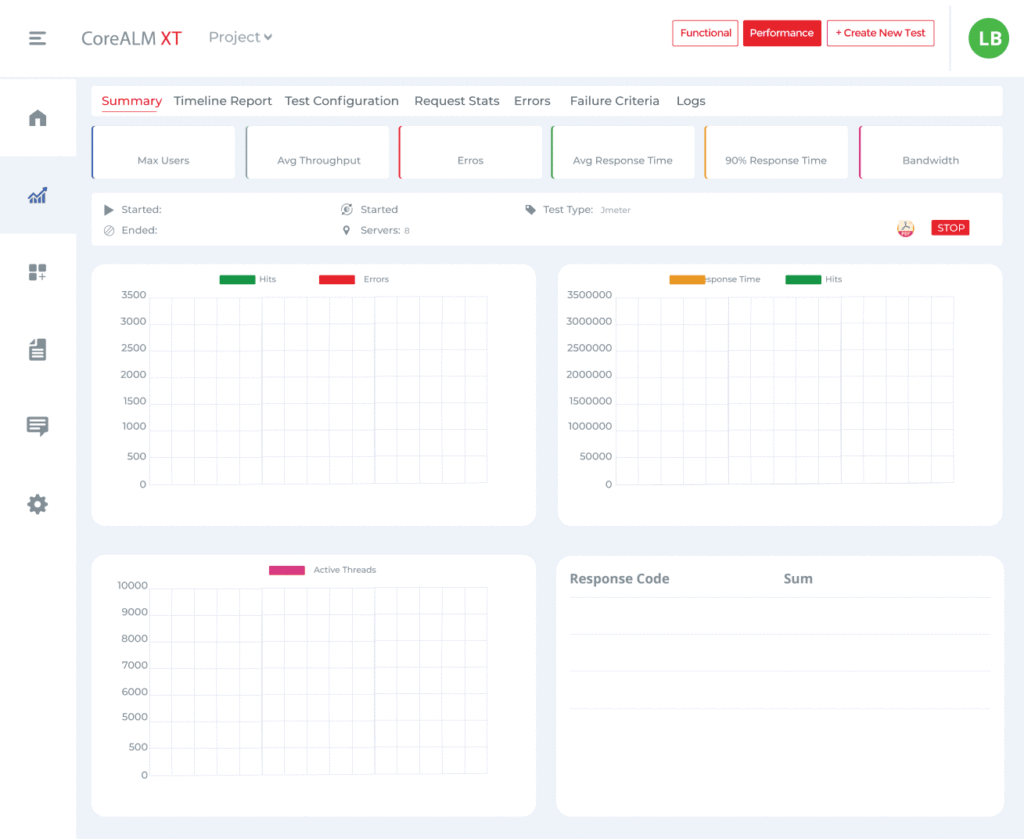The width and height of the screenshot is (1024, 839).
Task: Export the report as PDF
Action: click(x=905, y=228)
